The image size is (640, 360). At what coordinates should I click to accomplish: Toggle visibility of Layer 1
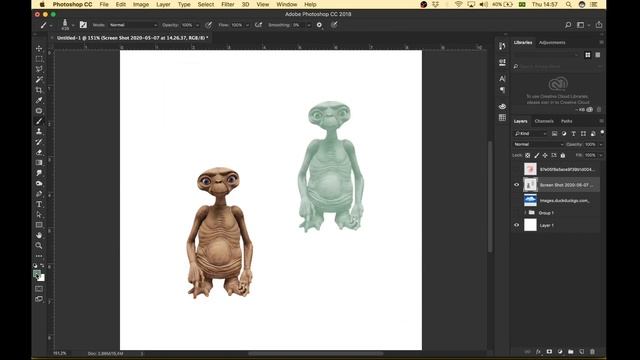point(516,225)
